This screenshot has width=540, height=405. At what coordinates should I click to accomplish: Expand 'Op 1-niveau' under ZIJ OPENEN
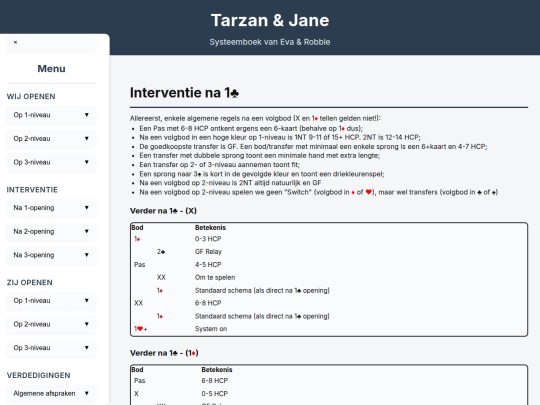(x=51, y=301)
